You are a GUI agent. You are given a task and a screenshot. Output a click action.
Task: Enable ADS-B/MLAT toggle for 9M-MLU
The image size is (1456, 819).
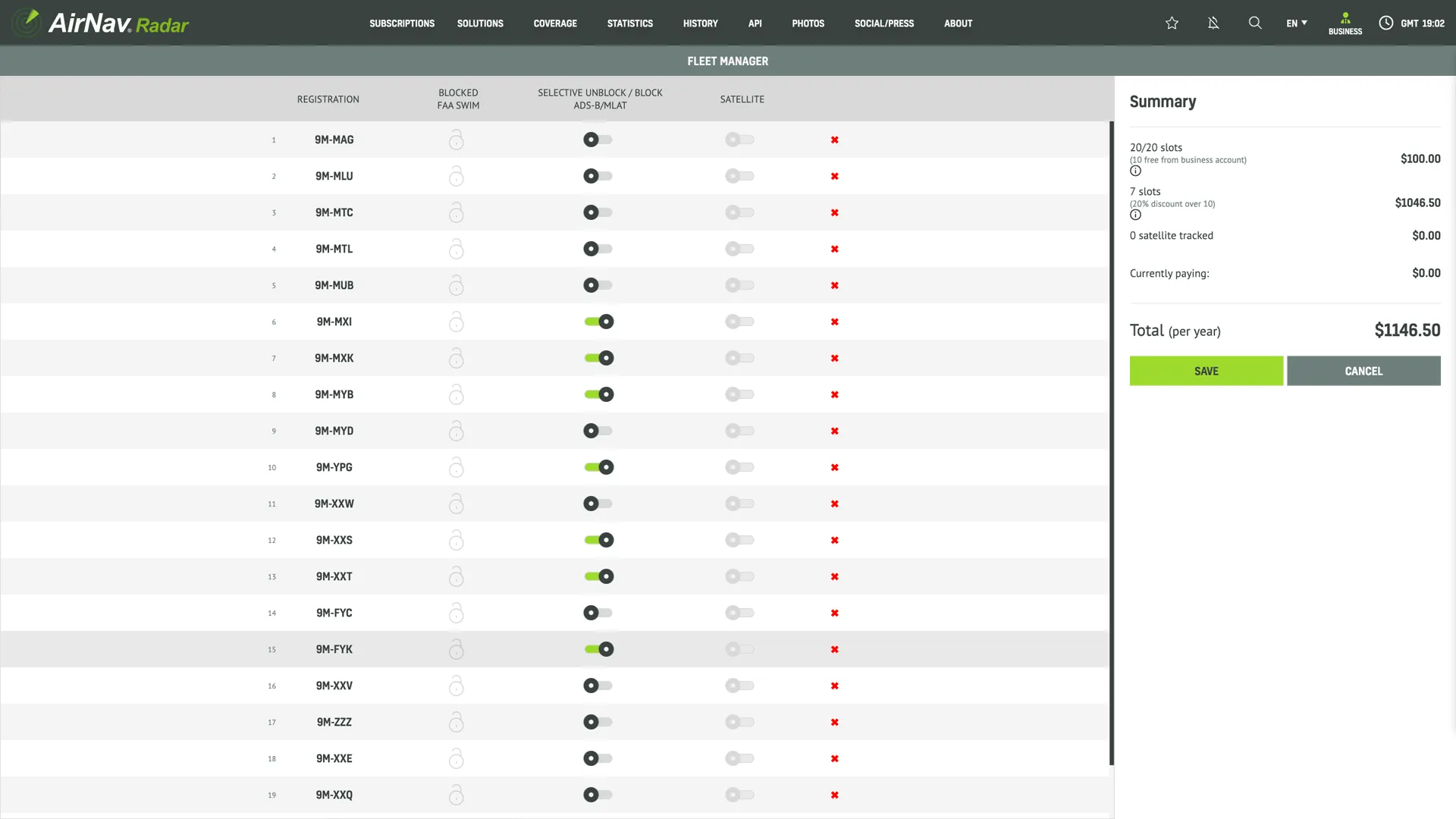tap(598, 176)
